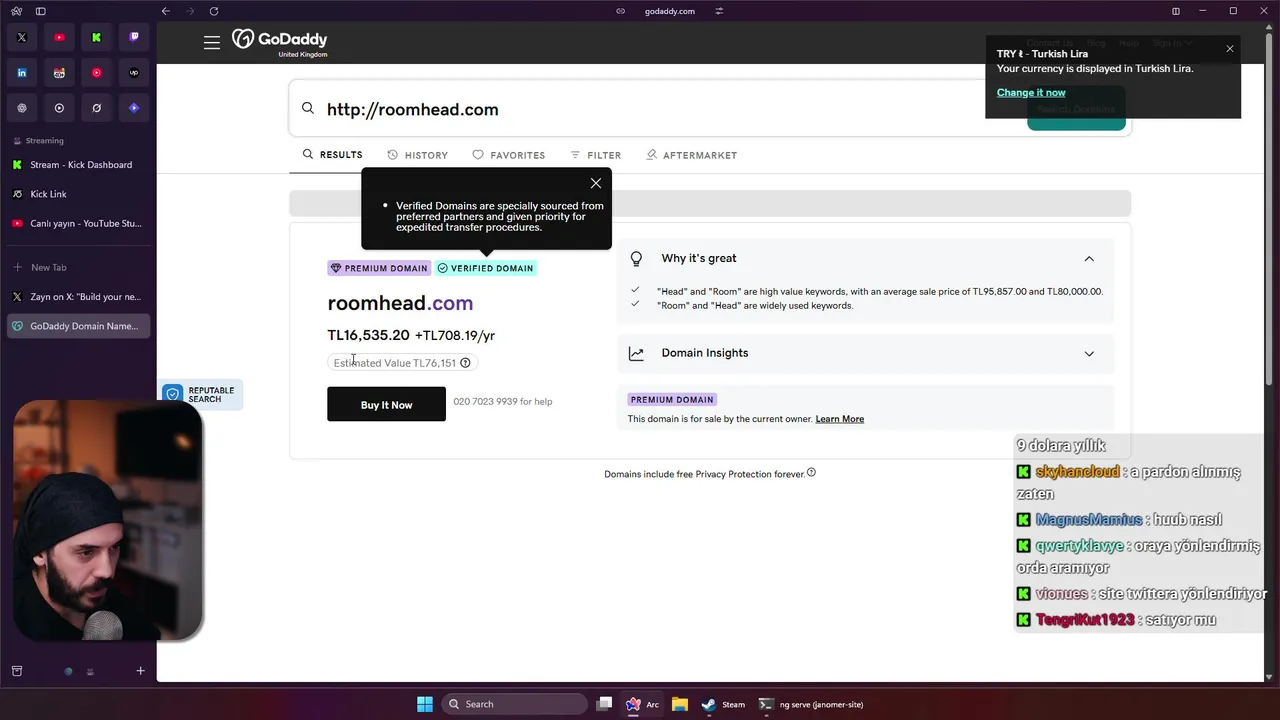Screen dimensions: 1280x720
Task: Open the pinned X (Twitter) favorite
Action: click(22, 37)
